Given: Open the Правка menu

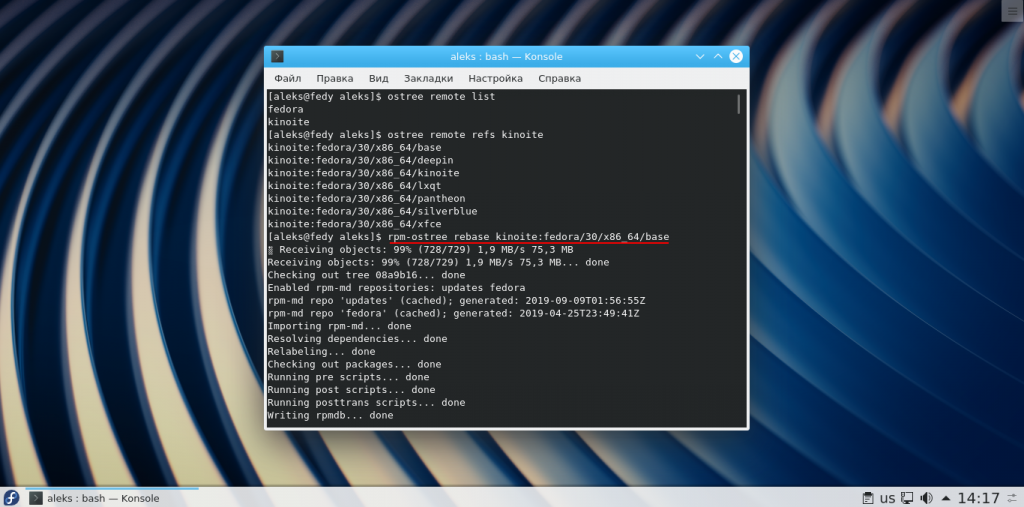Looking at the screenshot, I should [x=334, y=78].
